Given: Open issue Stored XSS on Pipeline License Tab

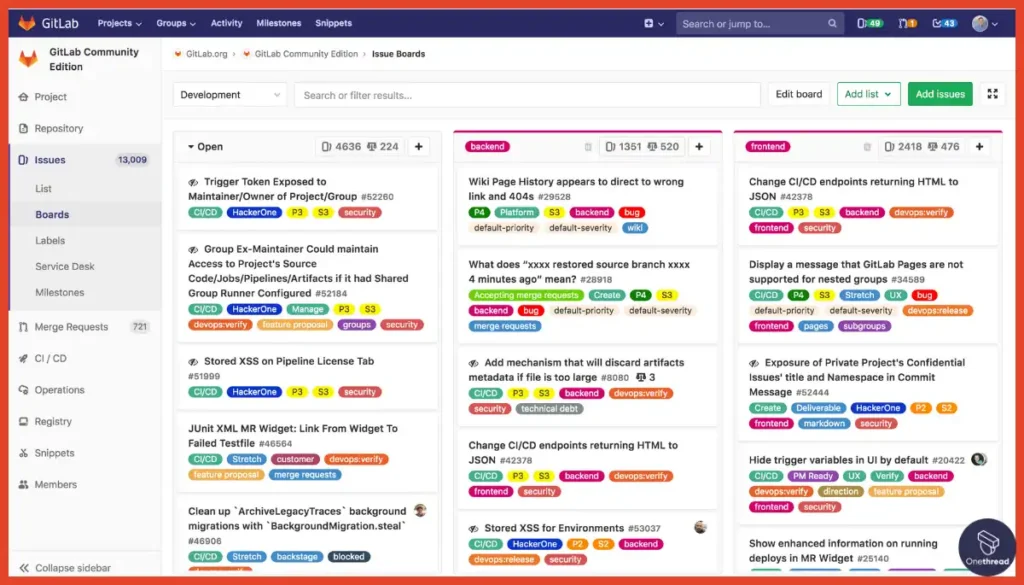Looking at the screenshot, I should click(289, 361).
